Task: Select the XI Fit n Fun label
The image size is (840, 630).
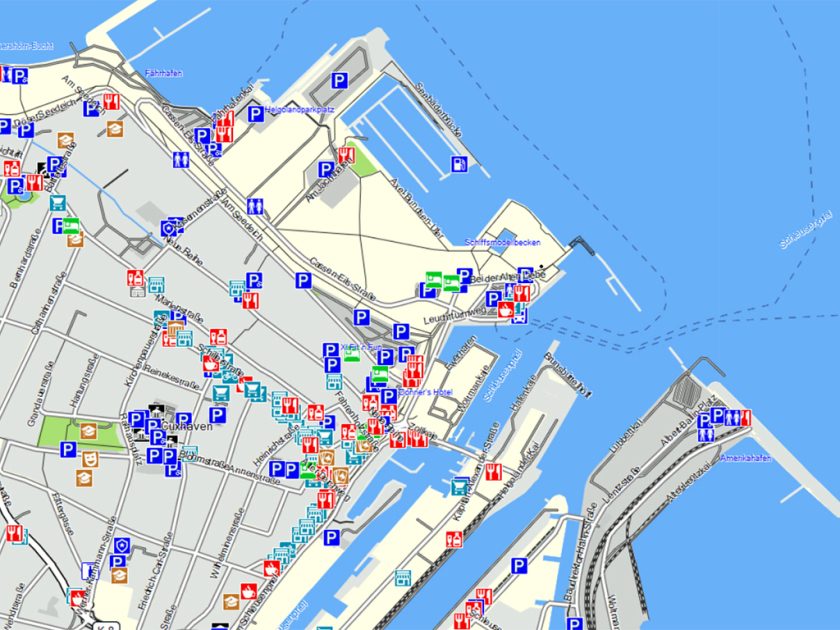Action: click(362, 348)
